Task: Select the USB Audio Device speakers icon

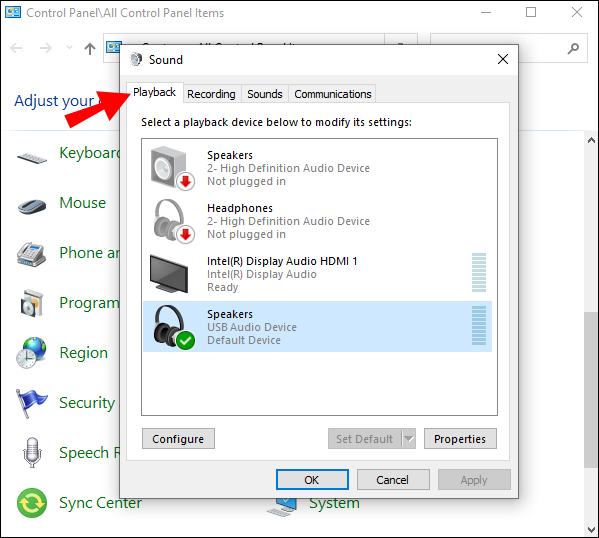Action: [x=174, y=327]
